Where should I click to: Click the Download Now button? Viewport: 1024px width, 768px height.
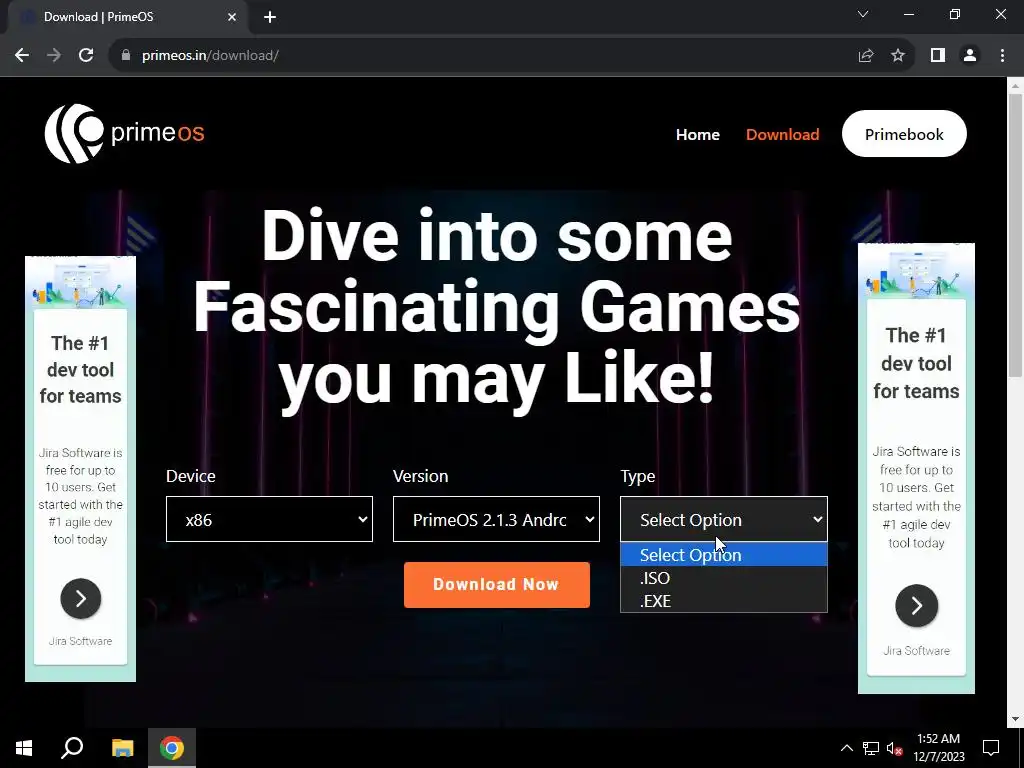496,584
